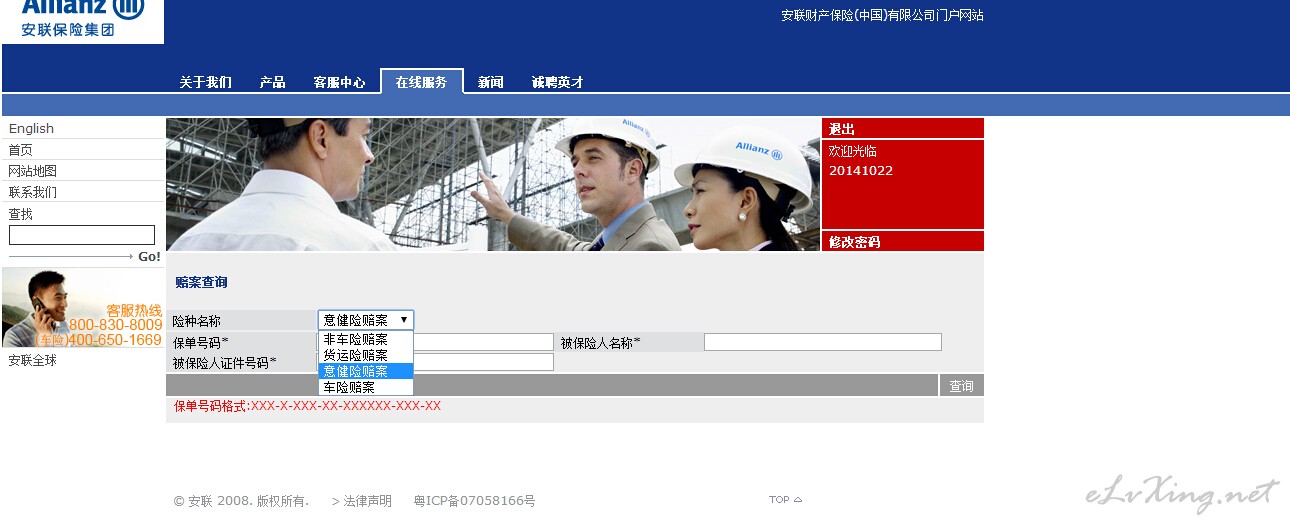Click the Go! search button
Image resolution: width=1290 pixels, height=527 pixels.
click(x=149, y=257)
